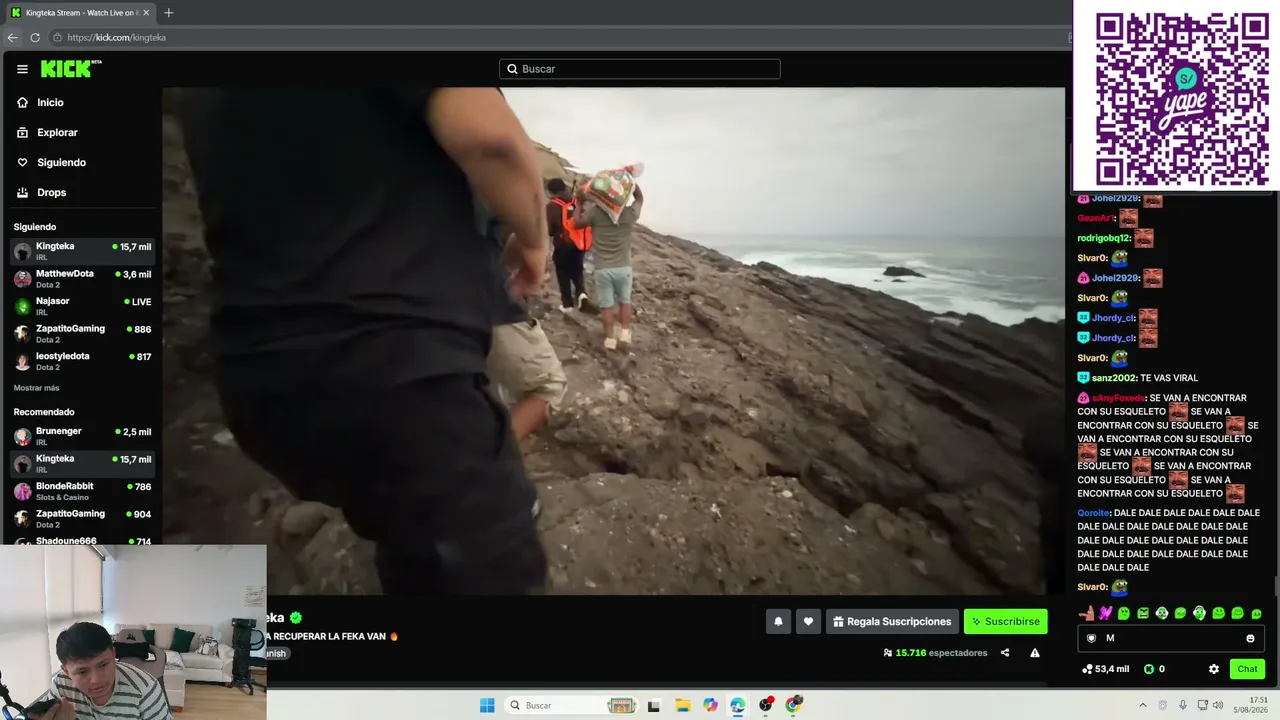Select the Kingteka Stream browser tab
Viewport: 1280px width, 720px height.
click(80, 13)
